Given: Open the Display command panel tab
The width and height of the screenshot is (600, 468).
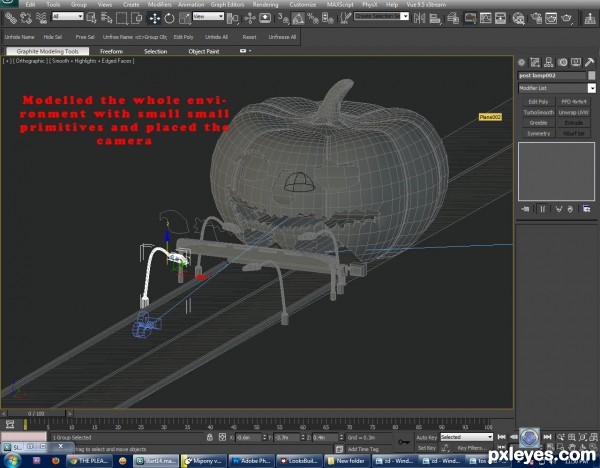Looking at the screenshot, I should tap(576, 62).
